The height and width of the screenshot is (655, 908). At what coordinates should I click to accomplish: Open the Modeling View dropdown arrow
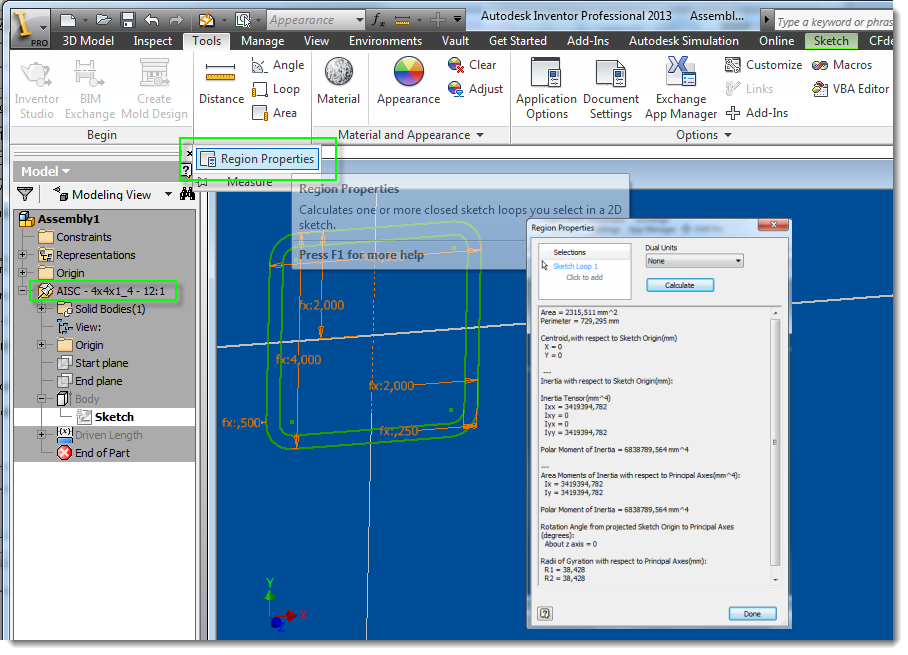pos(168,194)
